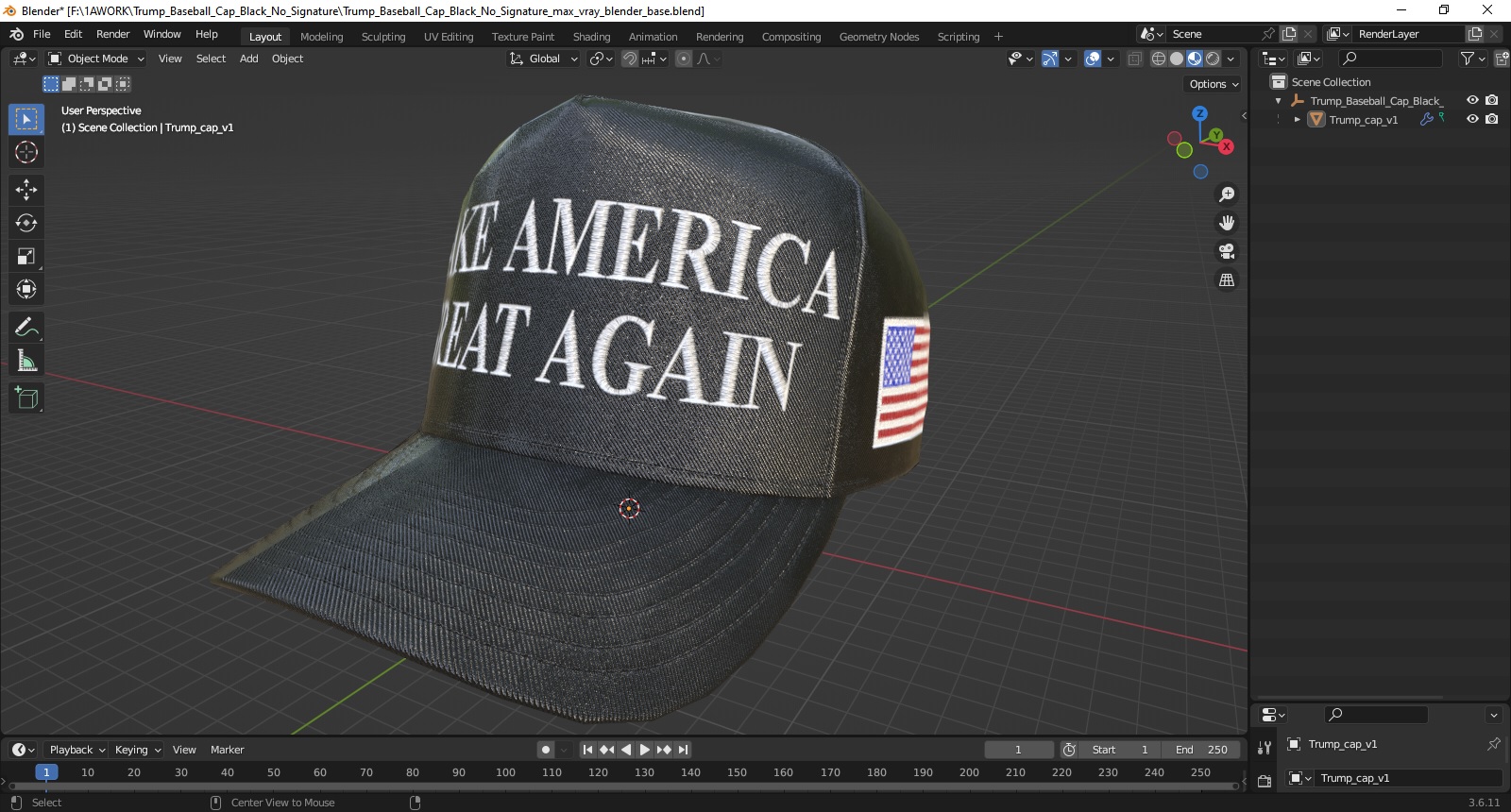Image resolution: width=1511 pixels, height=812 pixels.
Task: Pick the Scale tool
Action: pyautogui.click(x=26, y=256)
